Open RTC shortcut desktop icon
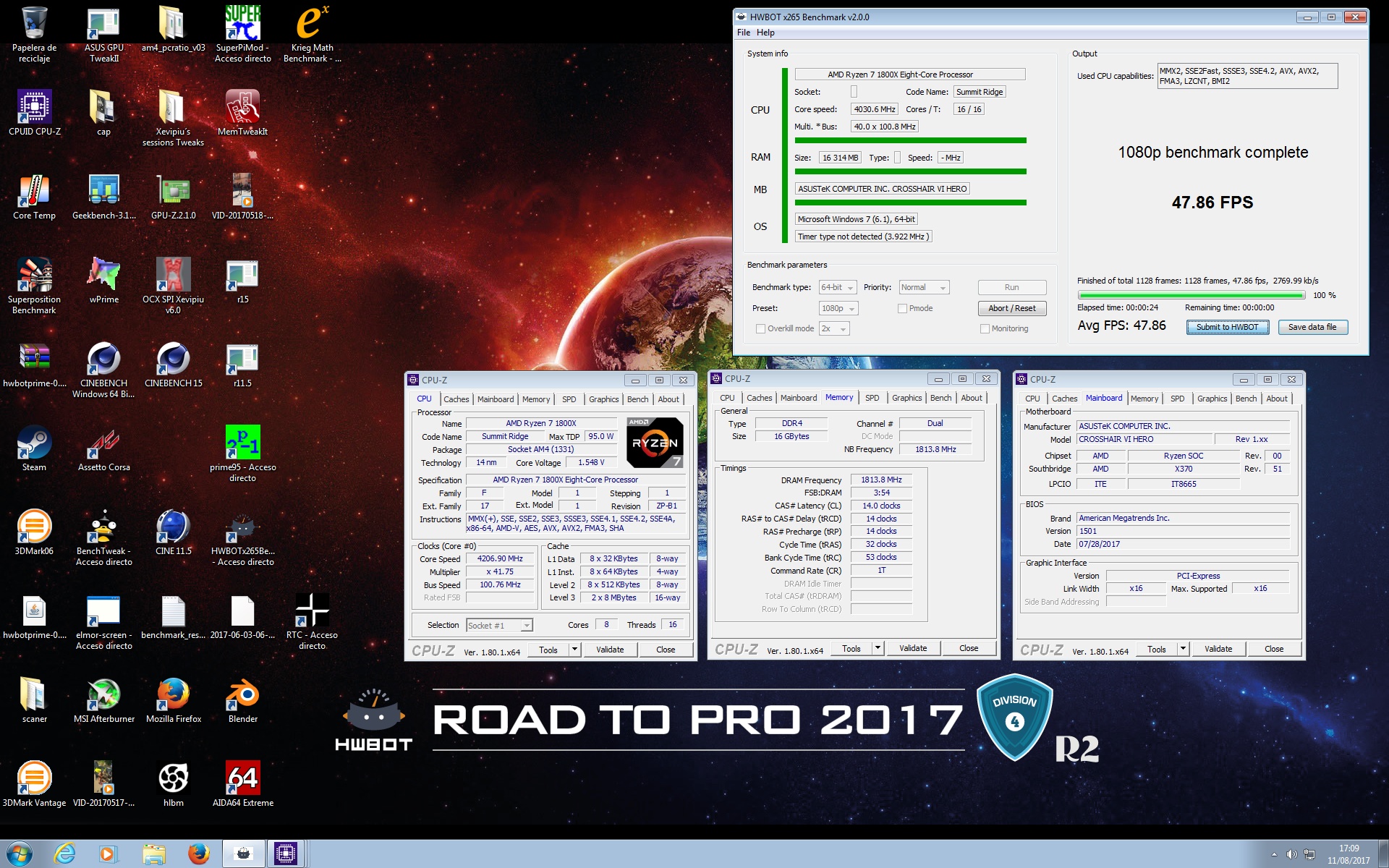1389x868 pixels. 312,621
